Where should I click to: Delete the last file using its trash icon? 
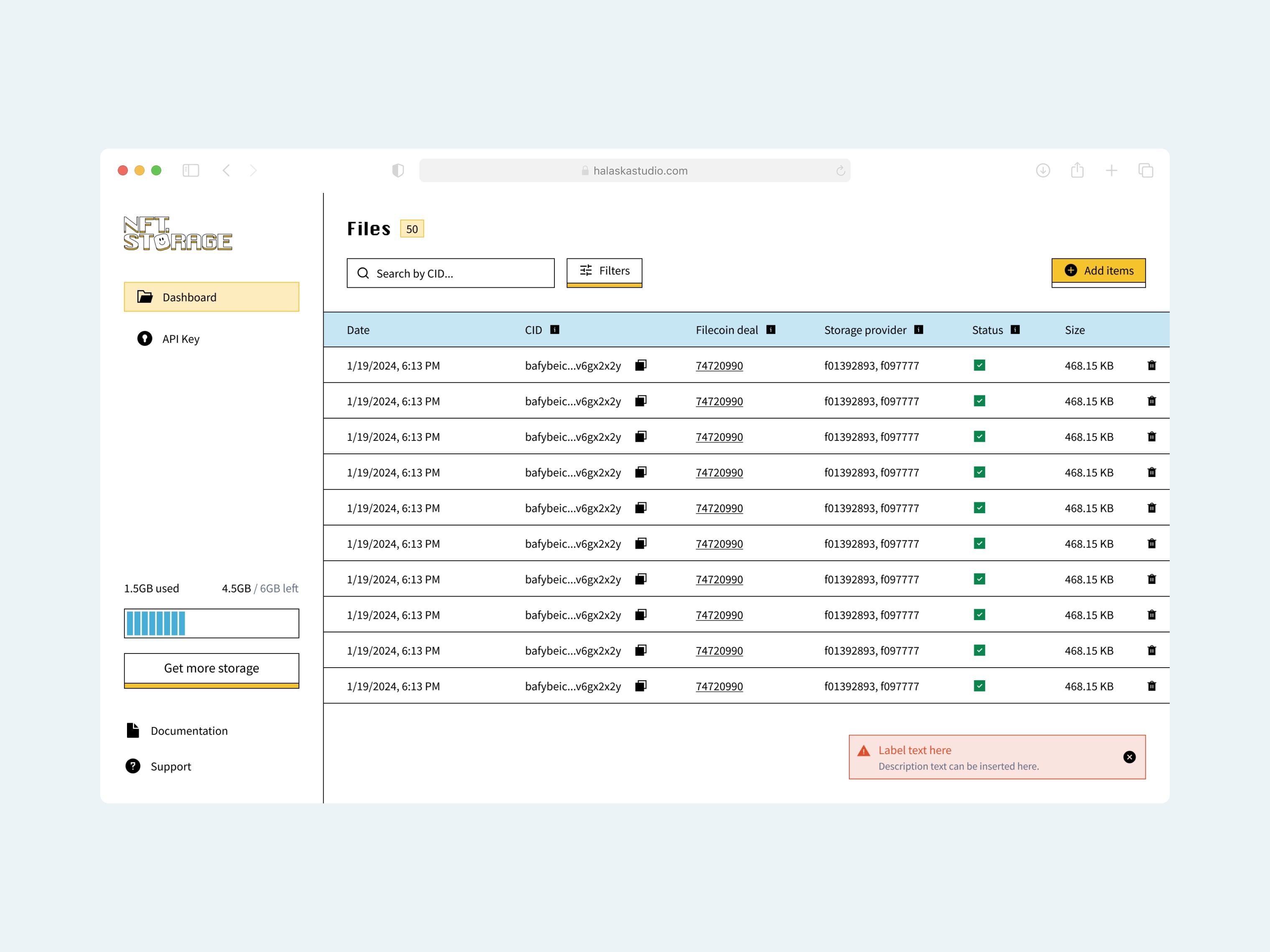tap(1152, 686)
